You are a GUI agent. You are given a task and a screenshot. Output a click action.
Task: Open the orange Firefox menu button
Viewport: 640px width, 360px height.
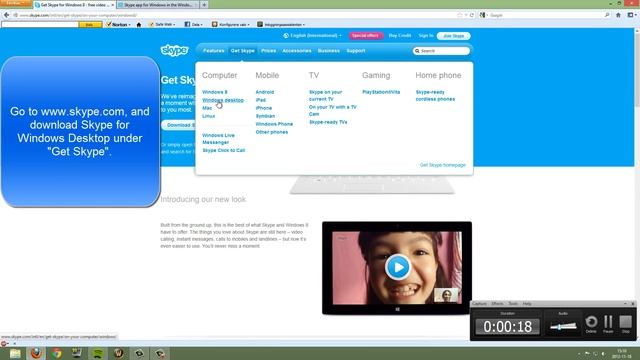coord(16,3)
